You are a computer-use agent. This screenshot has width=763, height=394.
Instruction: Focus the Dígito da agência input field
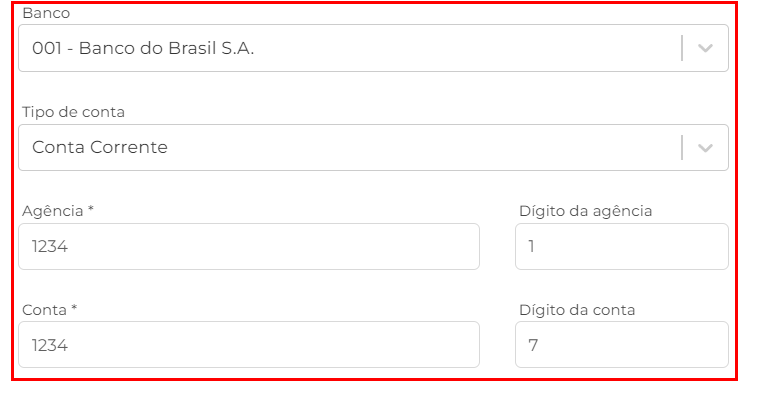point(622,247)
